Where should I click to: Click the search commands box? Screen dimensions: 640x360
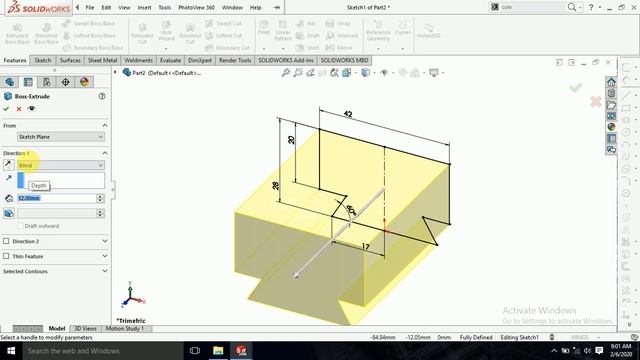pos(533,7)
